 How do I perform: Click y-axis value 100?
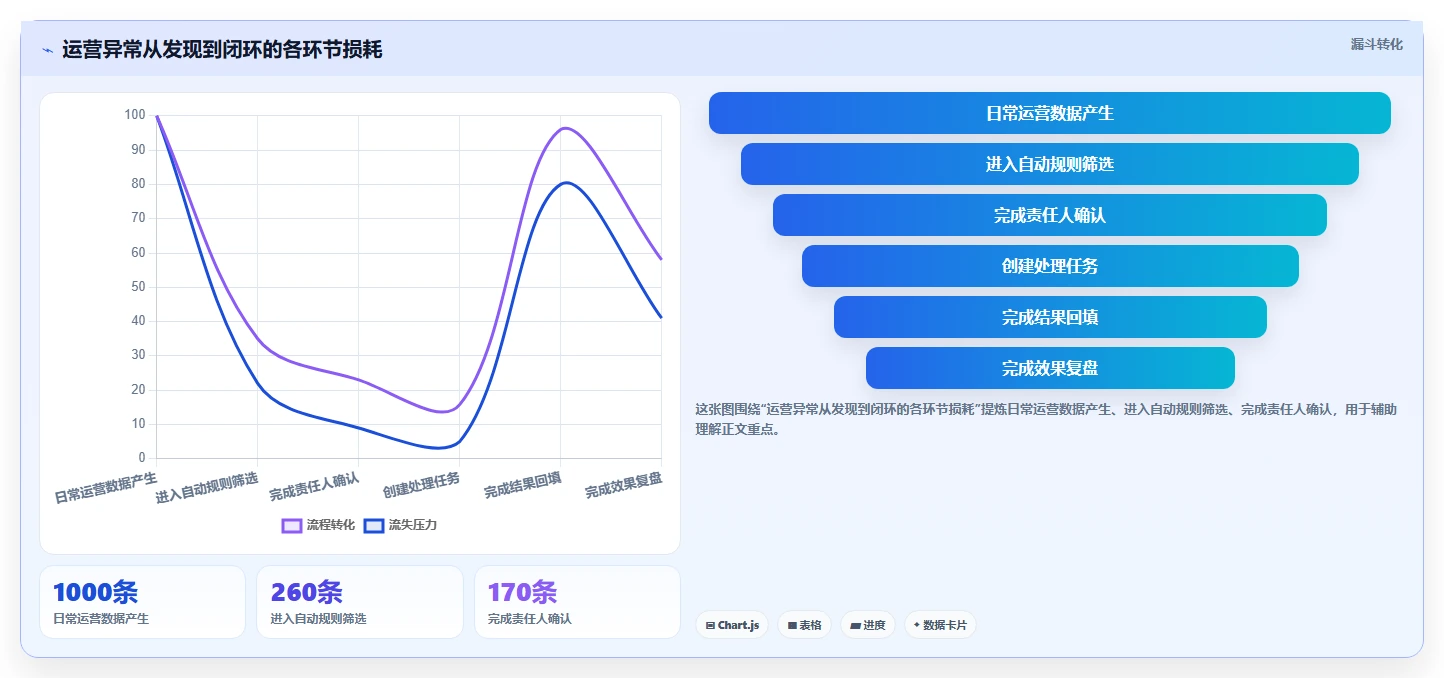135,115
